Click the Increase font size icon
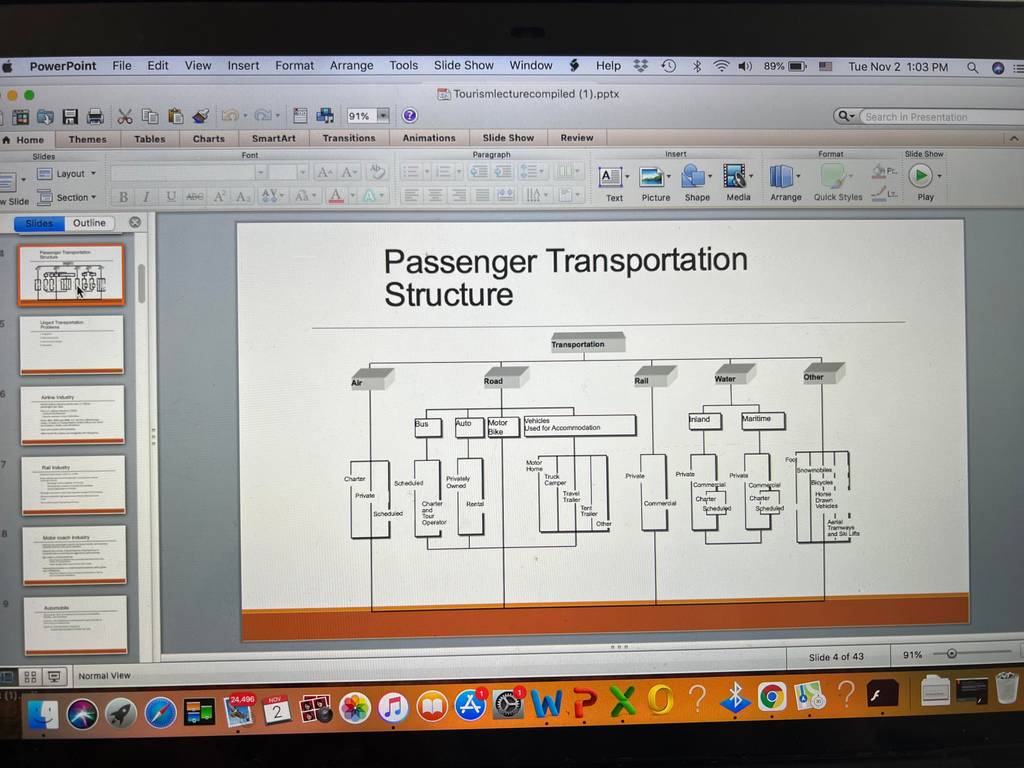Image resolution: width=1024 pixels, height=768 pixels. 325,172
